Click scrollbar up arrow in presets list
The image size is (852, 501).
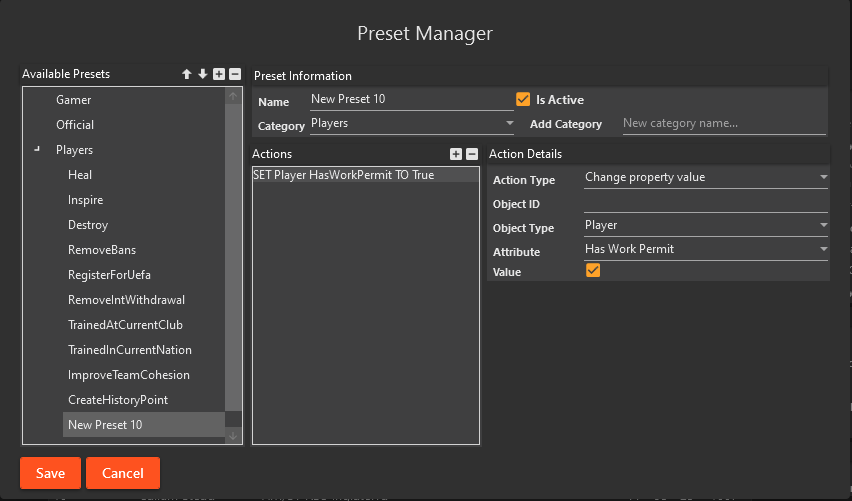(x=233, y=96)
